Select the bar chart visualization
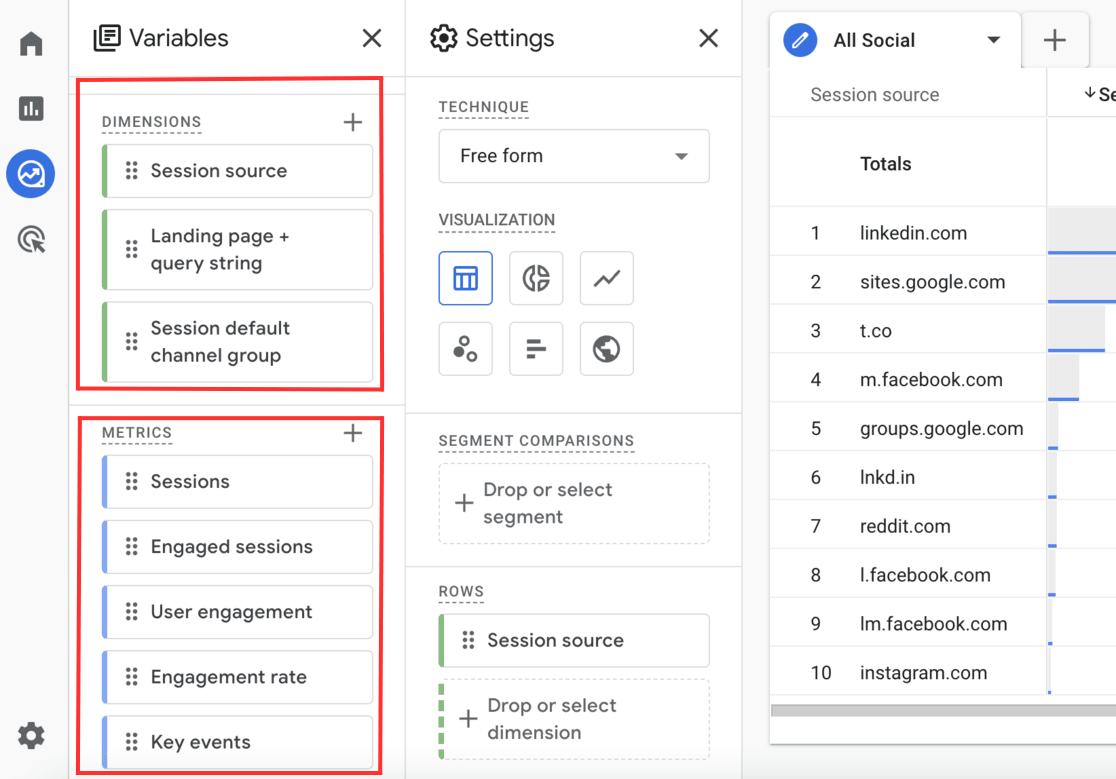The height and width of the screenshot is (779, 1116). 536,349
